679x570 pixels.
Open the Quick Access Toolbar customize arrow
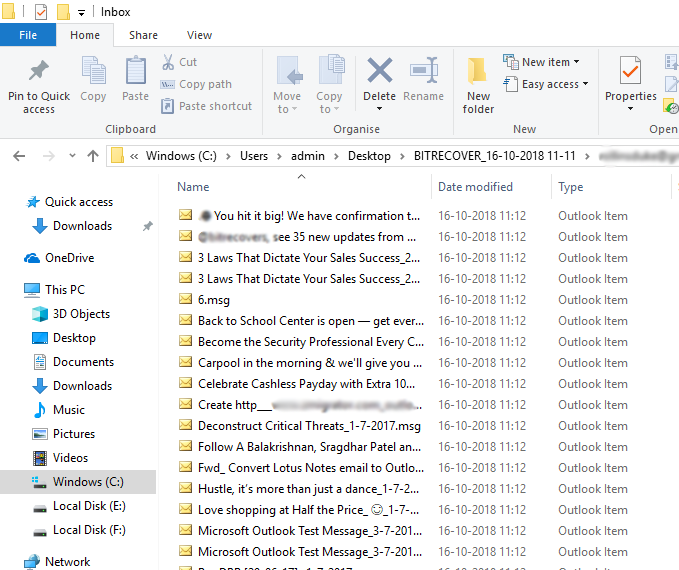pos(81,13)
